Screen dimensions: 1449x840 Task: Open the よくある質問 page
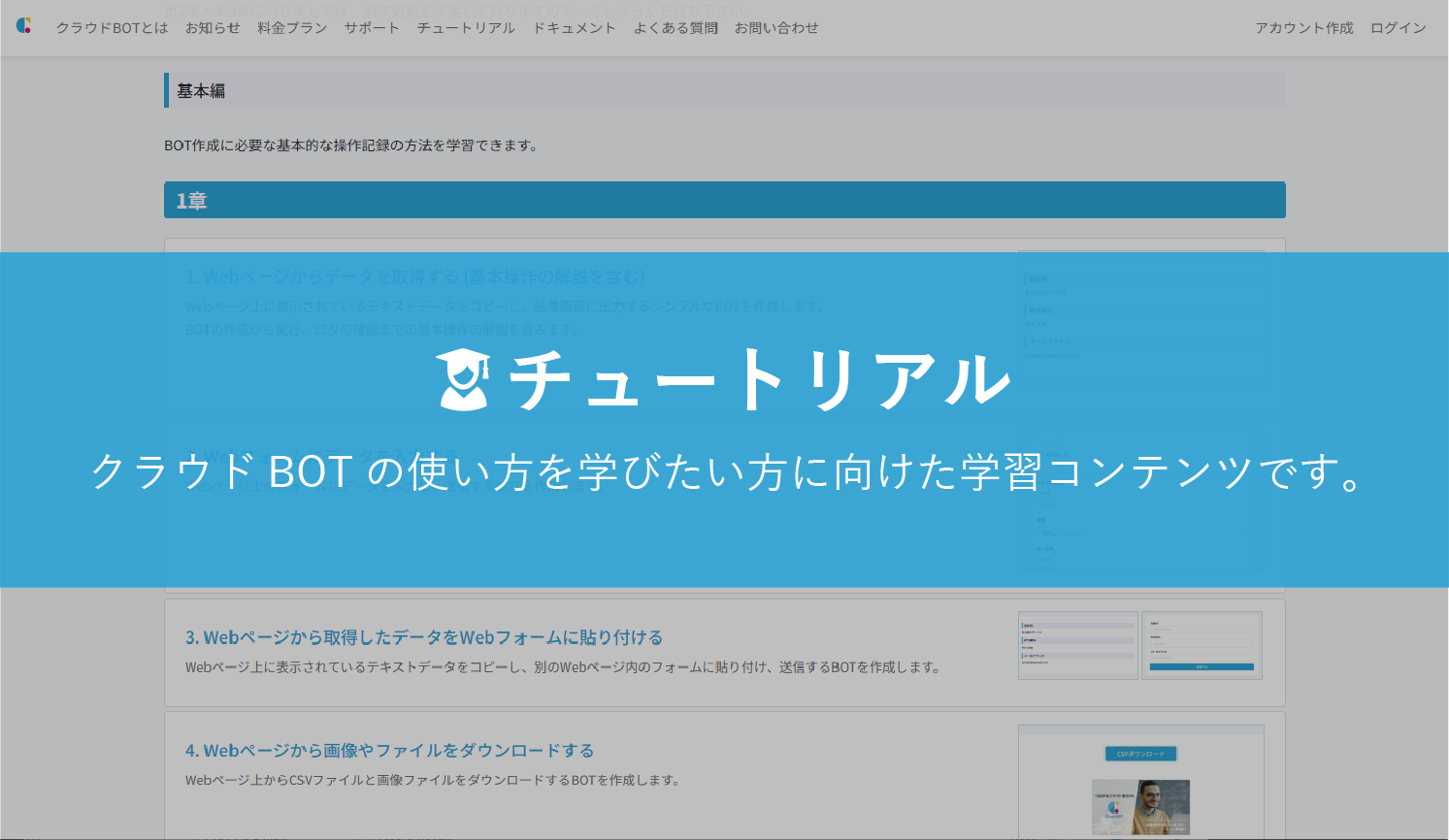675,28
